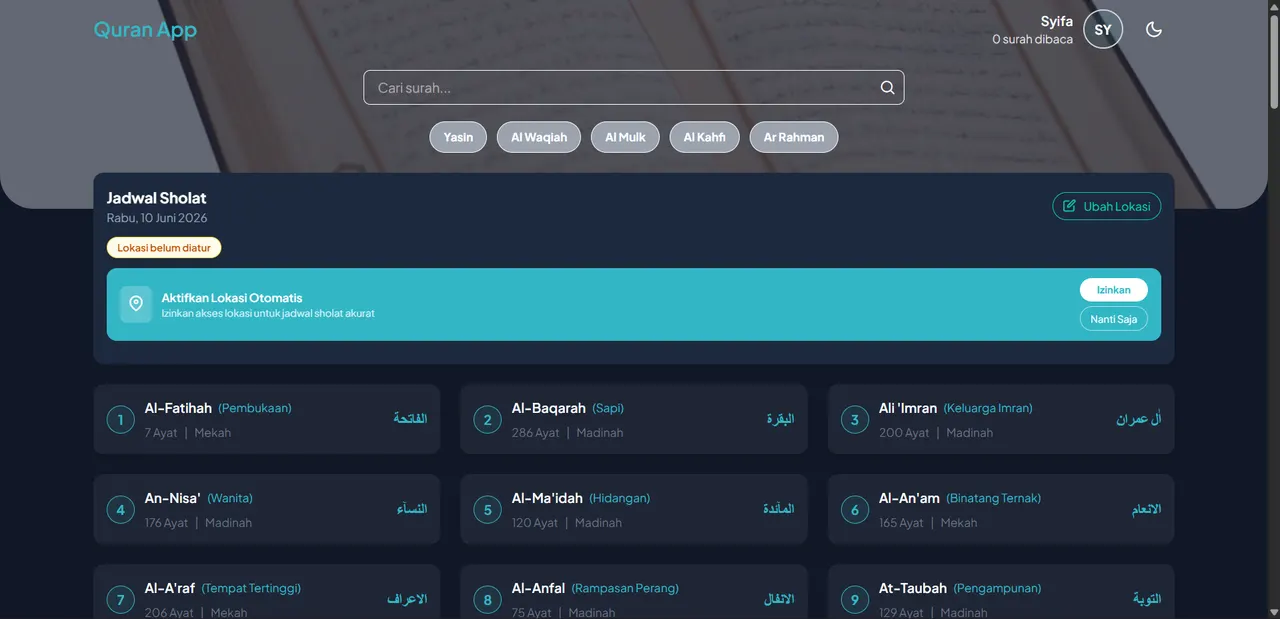Click the Arabic name on the Al-Fatihah card
Screen dimensions: 1280x619
[x=410, y=419]
